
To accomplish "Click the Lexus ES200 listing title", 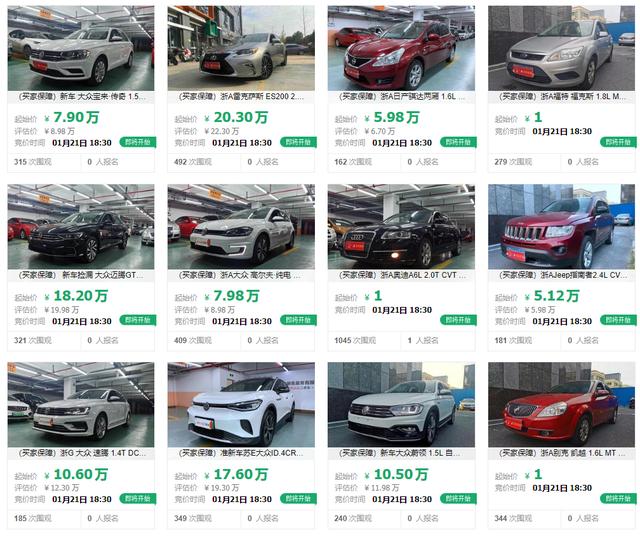I will [241, 97].
